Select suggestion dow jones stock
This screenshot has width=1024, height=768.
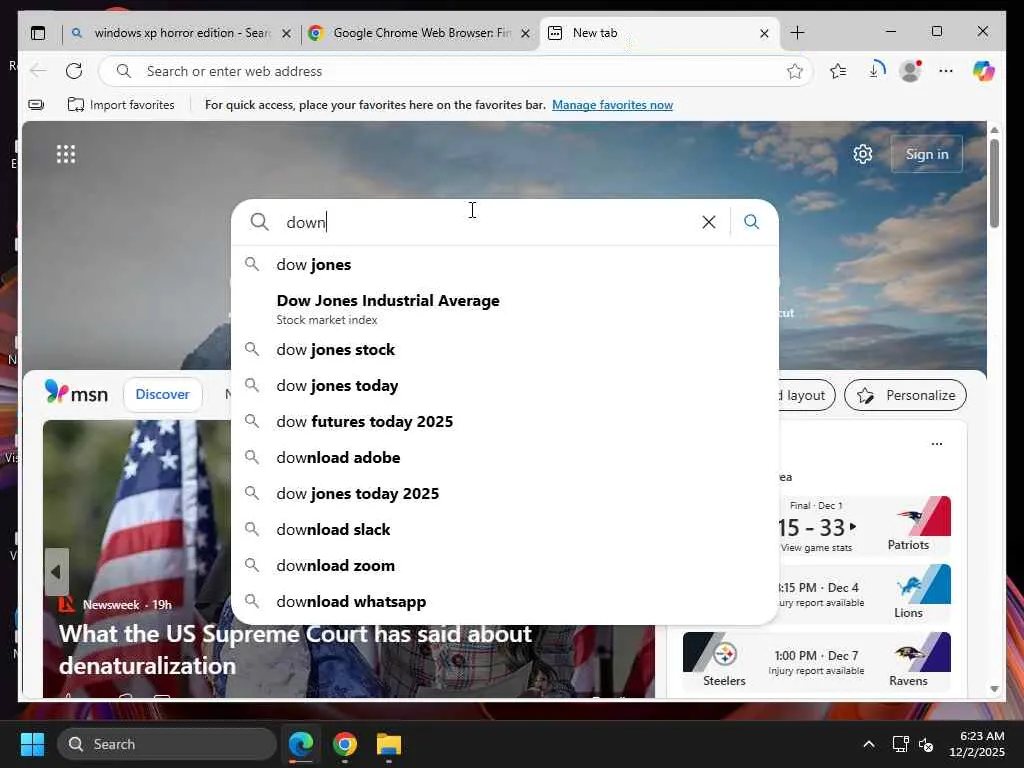(505, 349)
